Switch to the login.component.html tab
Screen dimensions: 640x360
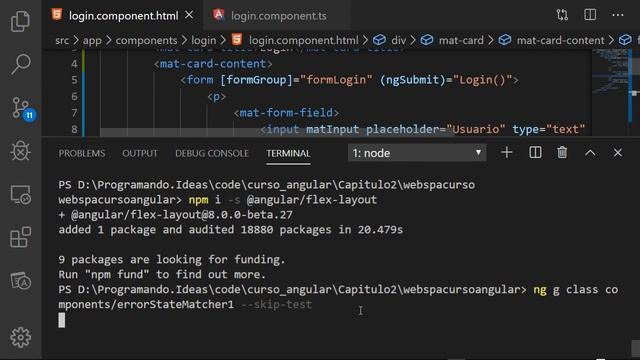pos(123,16)
